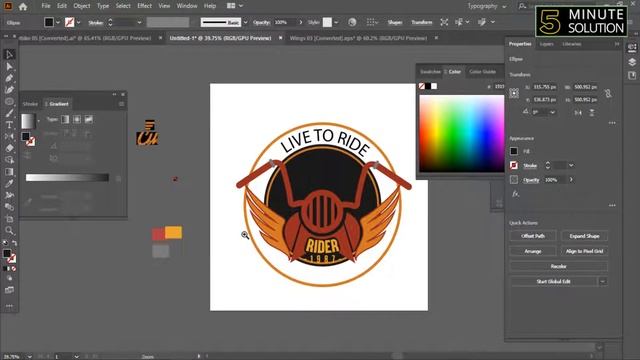
Task: Select the Gradient tool in toolbar
Action: (x=9, y=172)
